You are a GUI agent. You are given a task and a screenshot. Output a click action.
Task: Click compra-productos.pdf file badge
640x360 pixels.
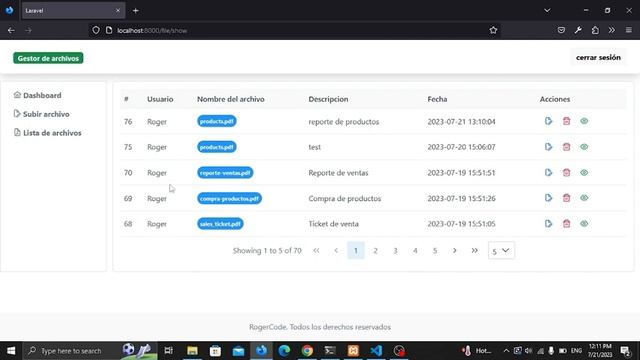tap(229, 198)
